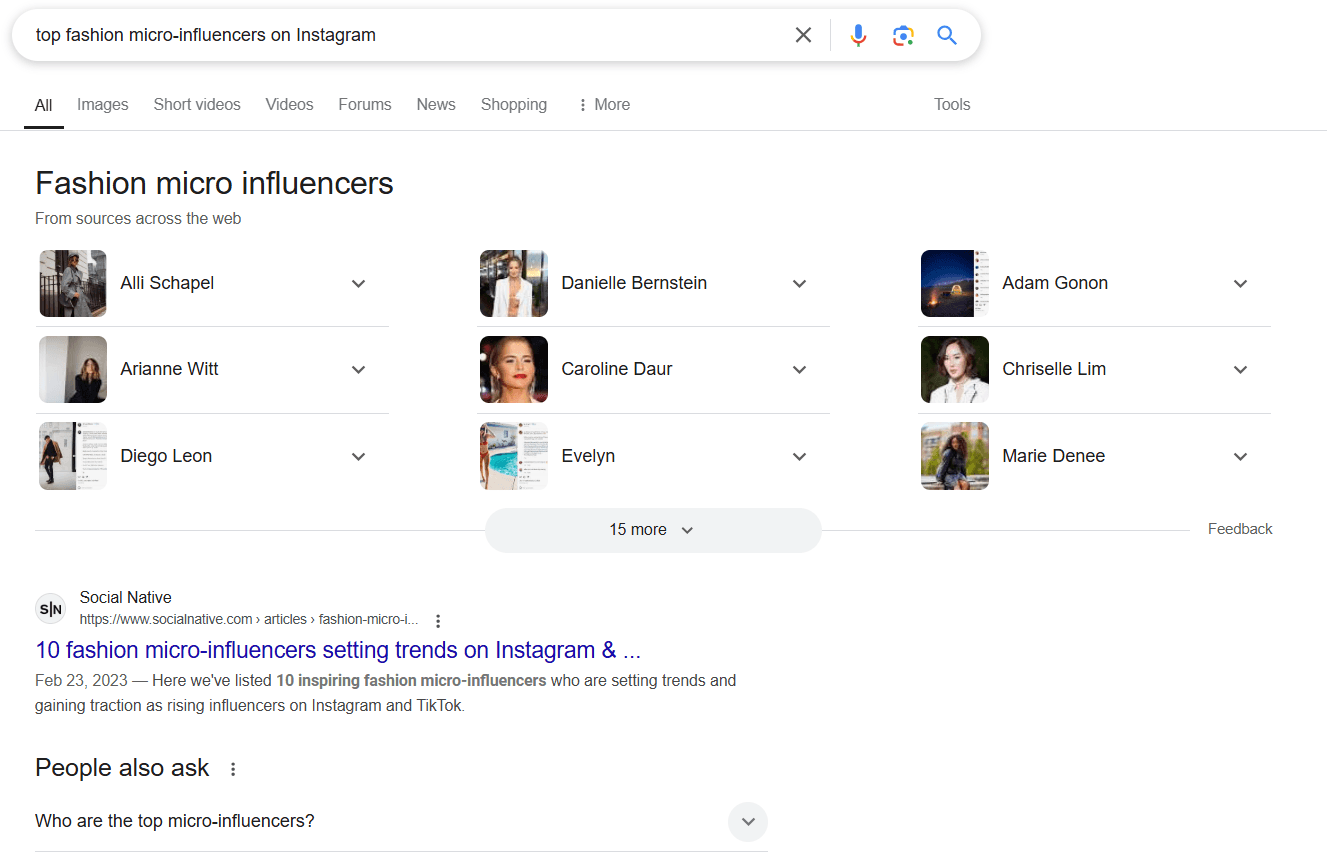Viewport: 1327px width, 853px height.
Task: Click Danielle Bernstein's thumbnail photo
Action: click(x=514, y=283)
